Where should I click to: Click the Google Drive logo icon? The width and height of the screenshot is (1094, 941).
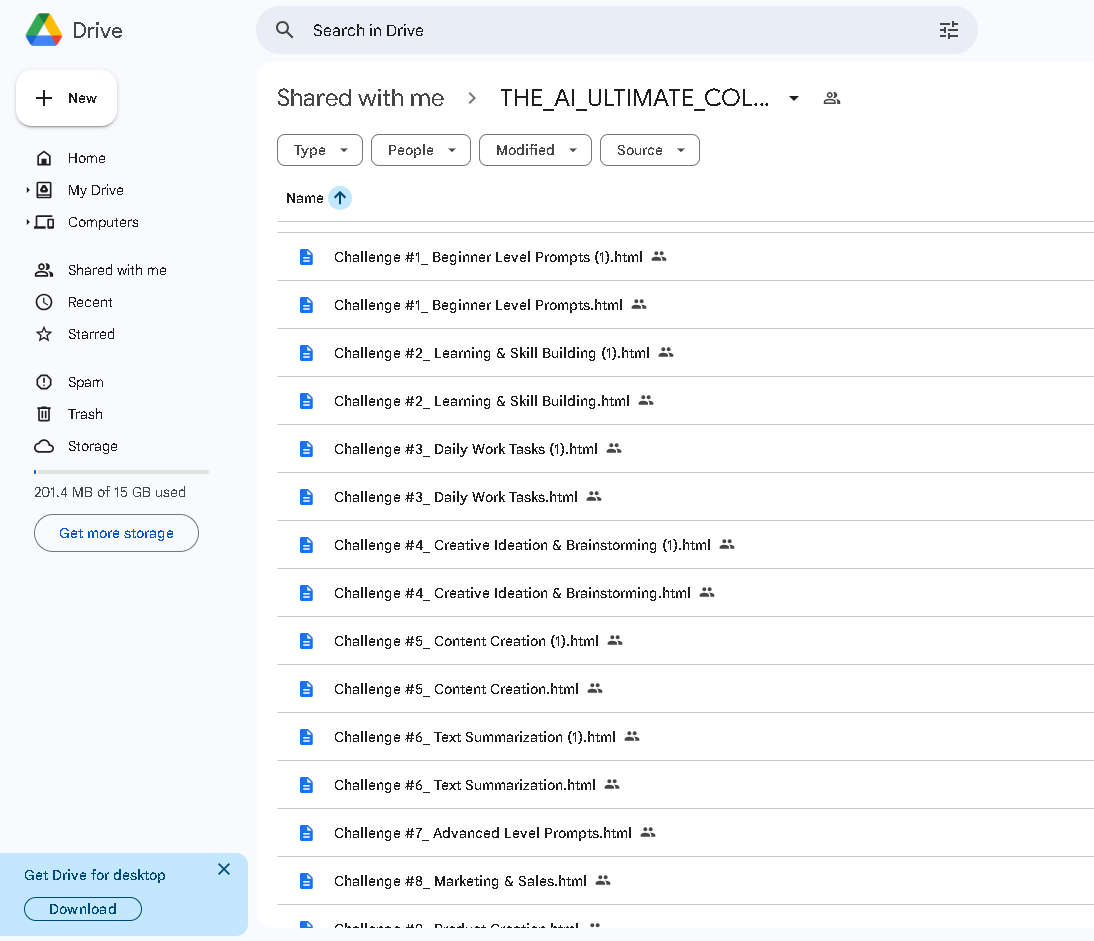click(x=44, y=30)
